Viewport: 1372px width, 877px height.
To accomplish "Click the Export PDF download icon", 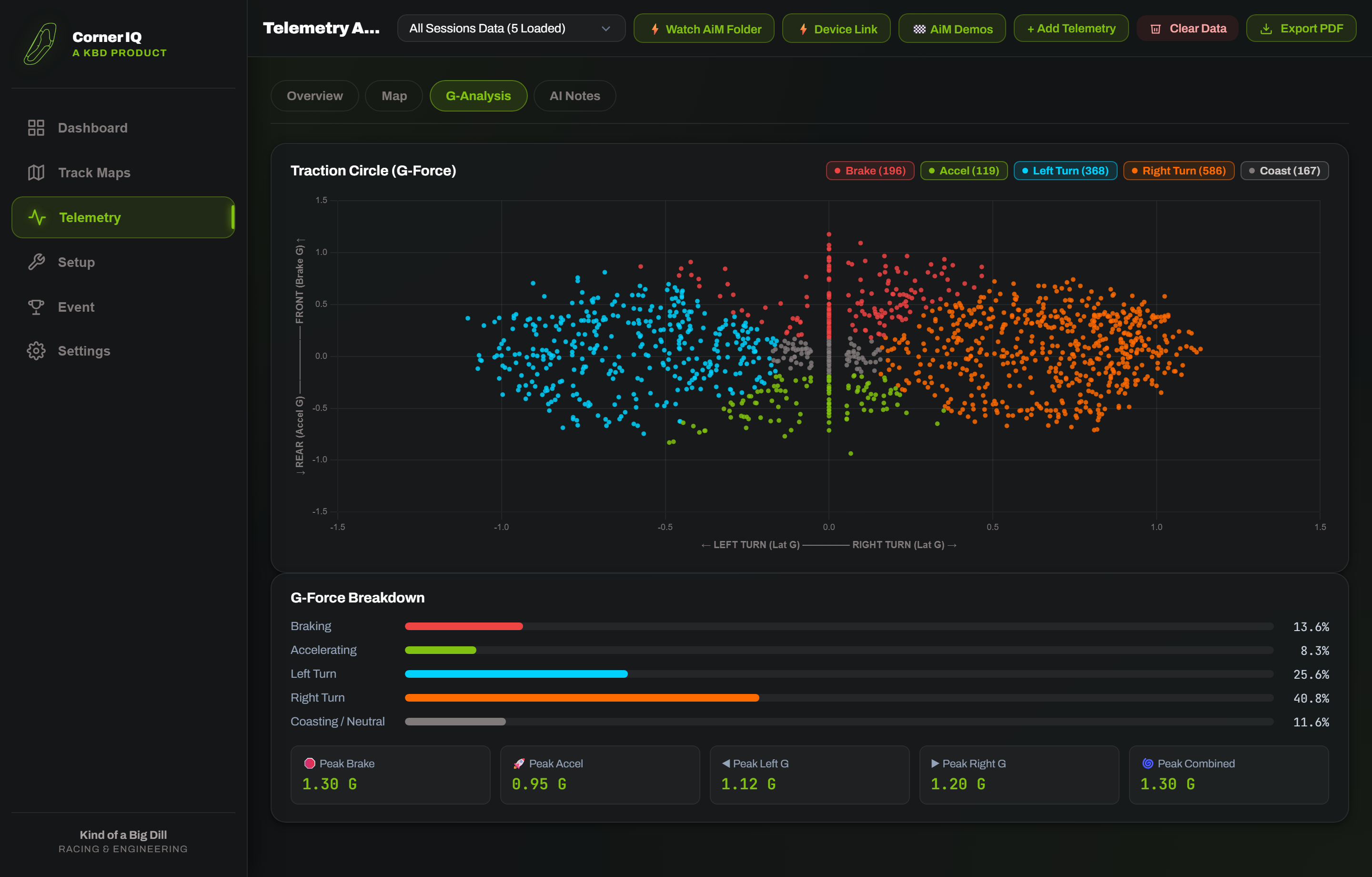I will coord(1266,29).
